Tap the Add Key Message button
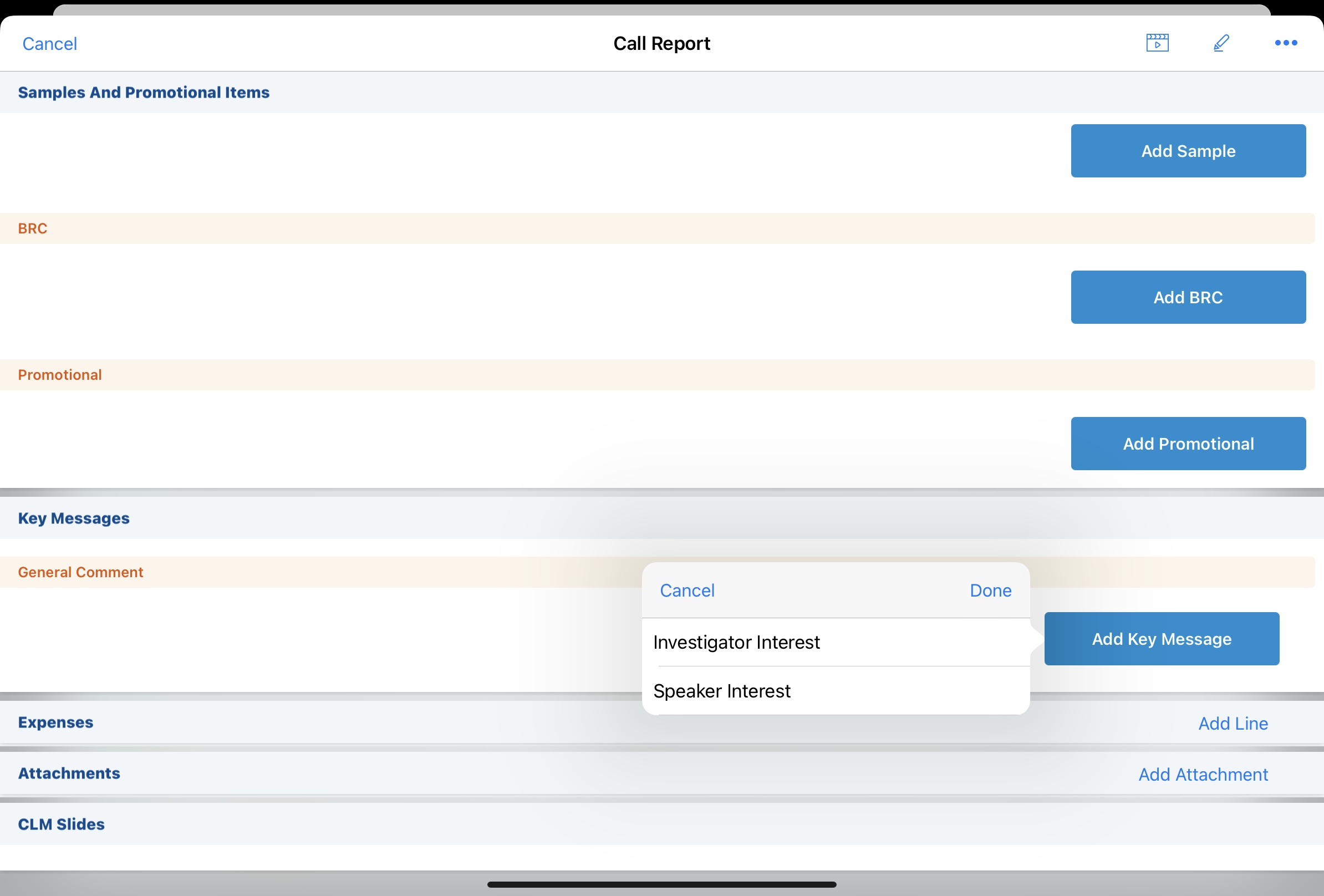 pyautogui.click(x=1161, y=639)
